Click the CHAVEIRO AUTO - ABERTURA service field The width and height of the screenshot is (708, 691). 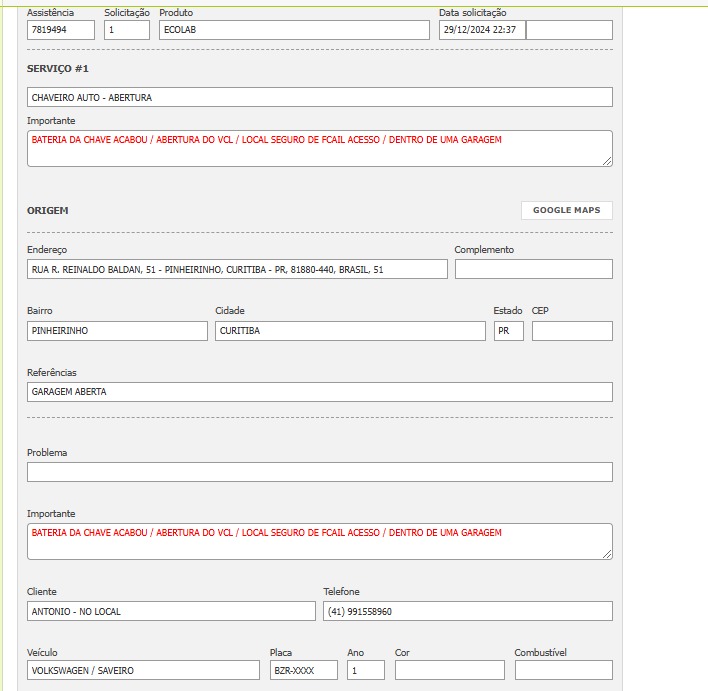tap(319, 98)
